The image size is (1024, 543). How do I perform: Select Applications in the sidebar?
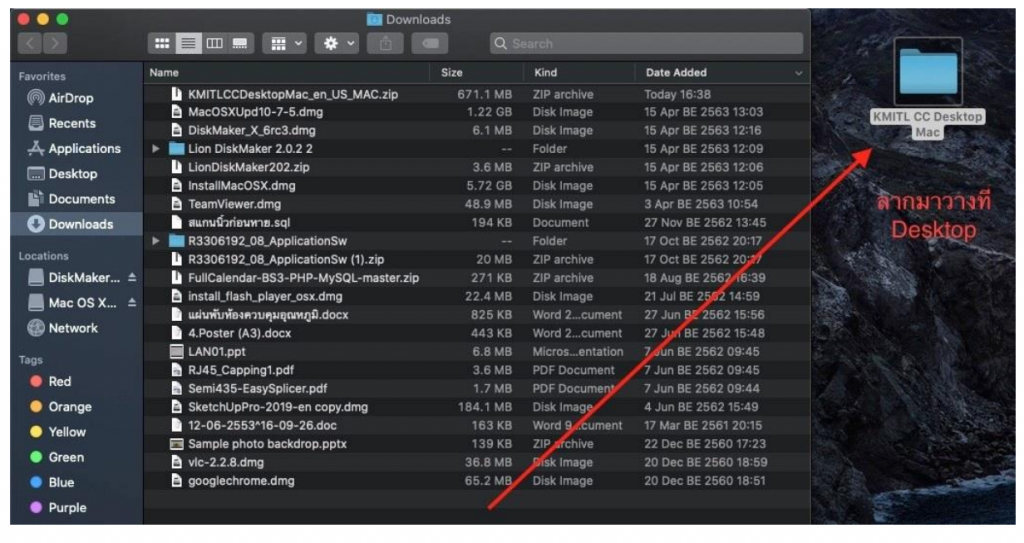tap(84, 148)
